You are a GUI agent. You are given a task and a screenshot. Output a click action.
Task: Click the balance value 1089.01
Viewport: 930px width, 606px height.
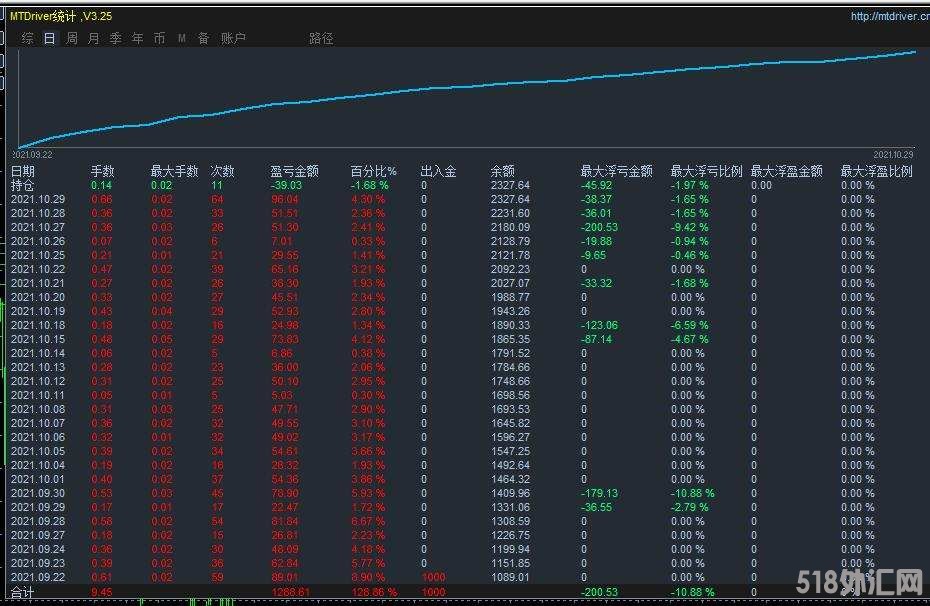510,578
